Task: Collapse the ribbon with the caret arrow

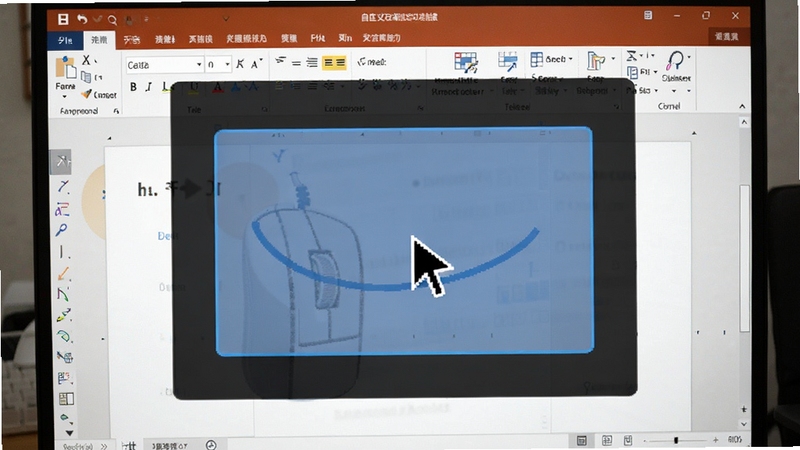Action: (742, 106)
